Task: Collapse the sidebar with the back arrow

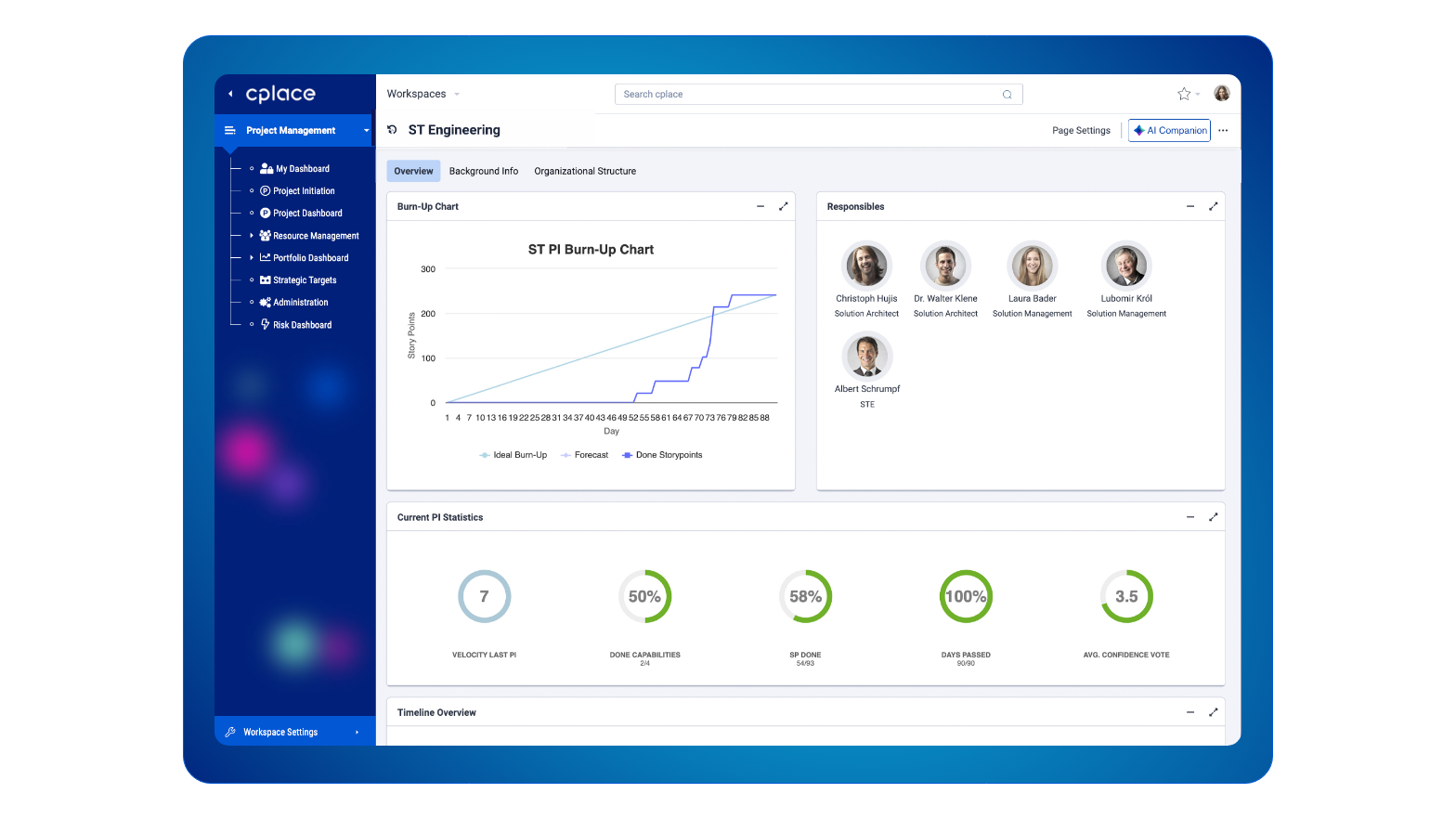Action: 230,94
